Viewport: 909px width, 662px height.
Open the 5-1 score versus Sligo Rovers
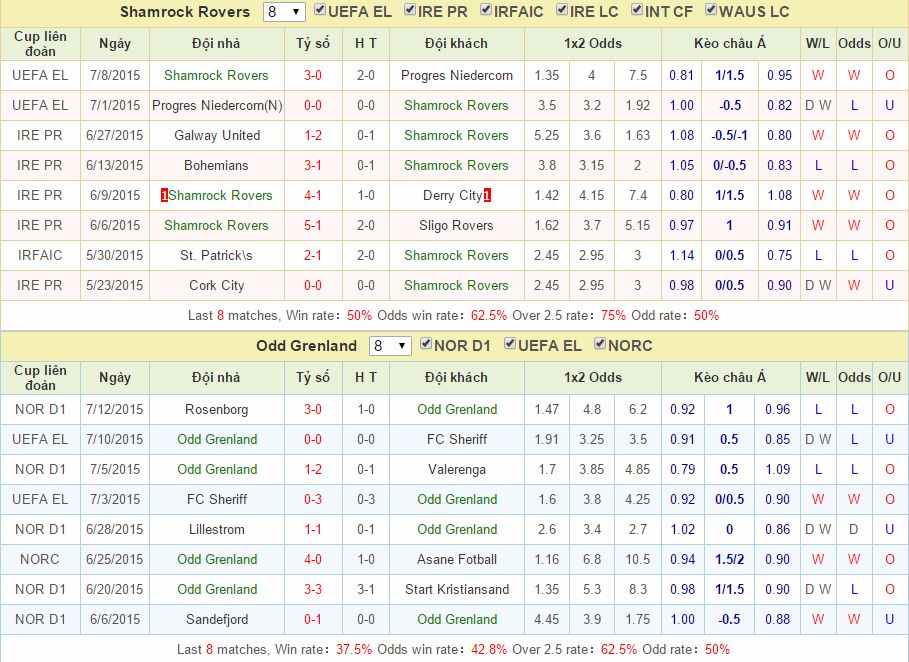tap(313, 225)
